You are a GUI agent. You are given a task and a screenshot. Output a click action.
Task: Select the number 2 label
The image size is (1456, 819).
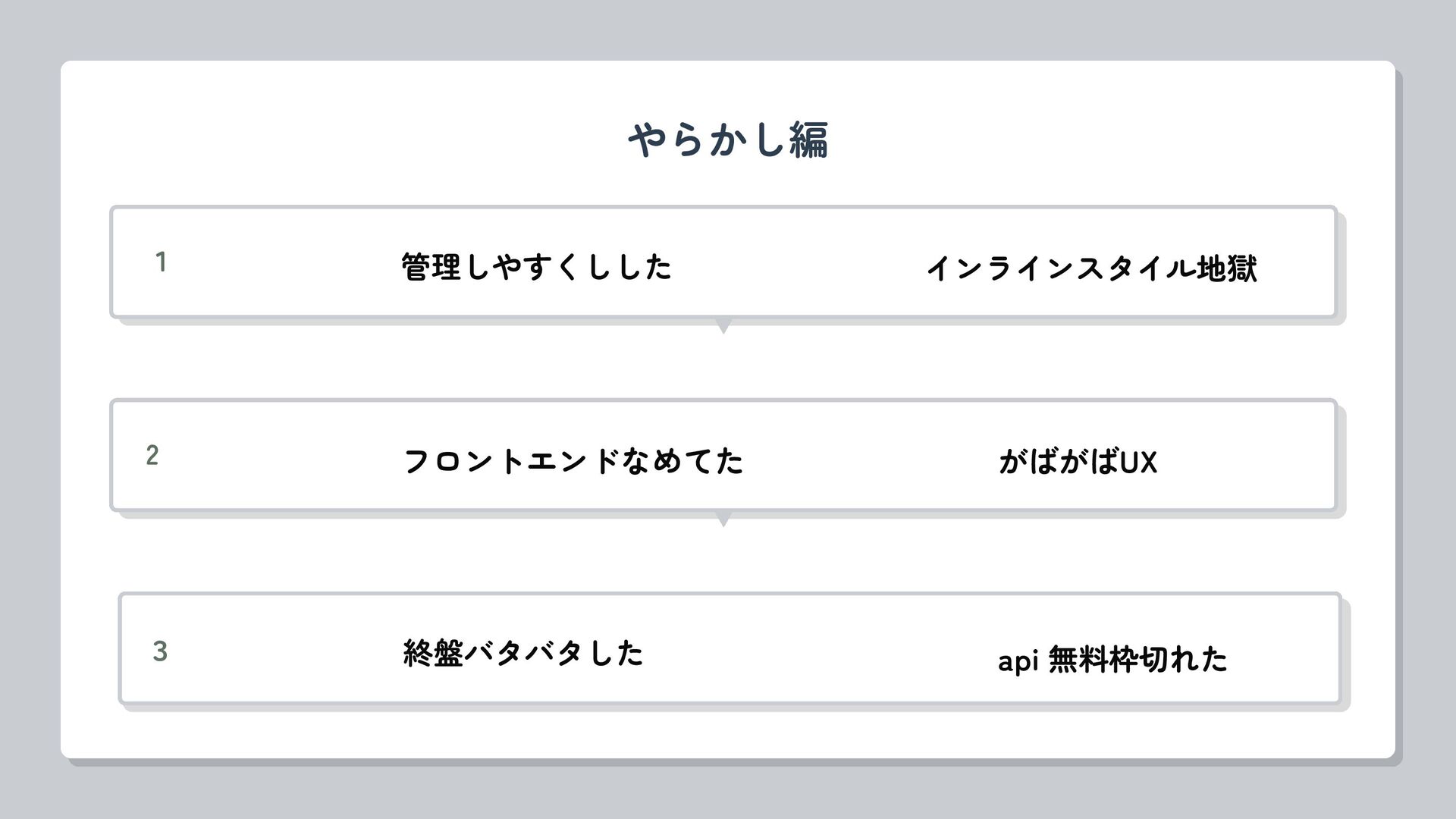152,456
